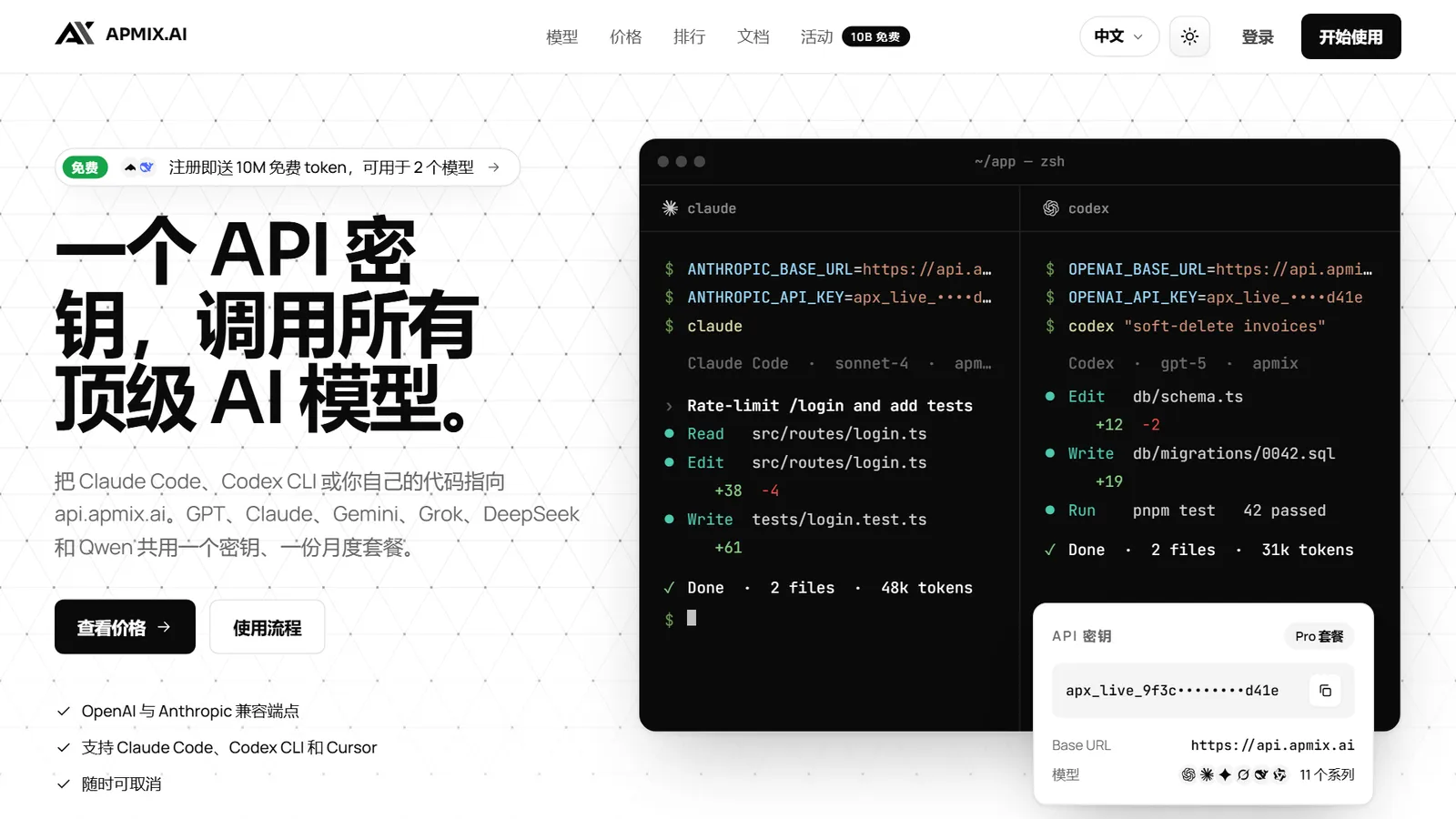Click the checkmark before Done 48k tokens
This screenshot has width=1456, height=819.
669,588
